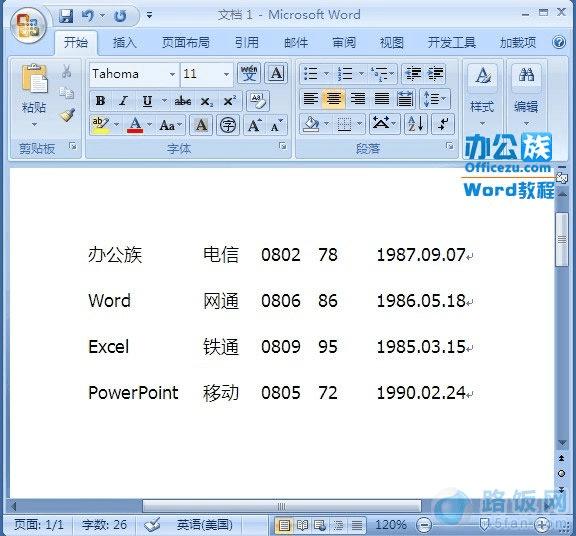Switch to the 视图 (View) tab
Viewport: 576px width, 536px height.
392,43
